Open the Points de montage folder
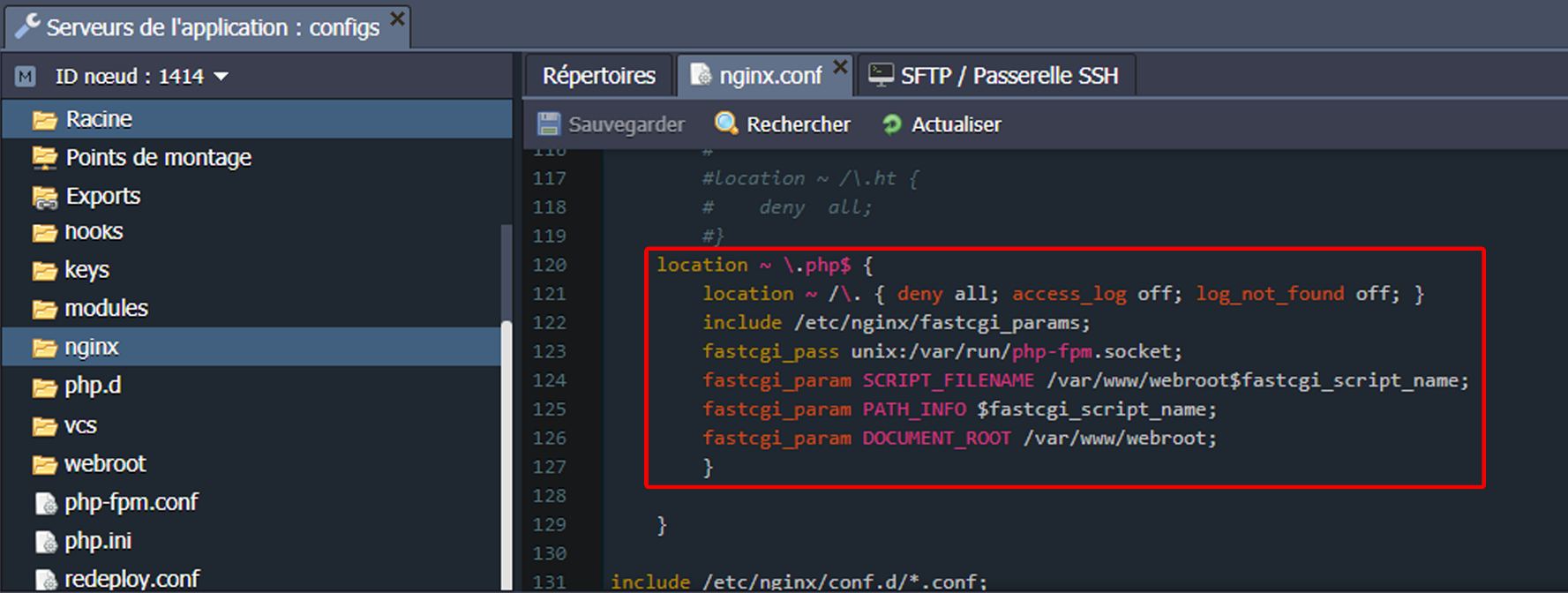This screenshot has height=593, width=1568. point(158,158)
